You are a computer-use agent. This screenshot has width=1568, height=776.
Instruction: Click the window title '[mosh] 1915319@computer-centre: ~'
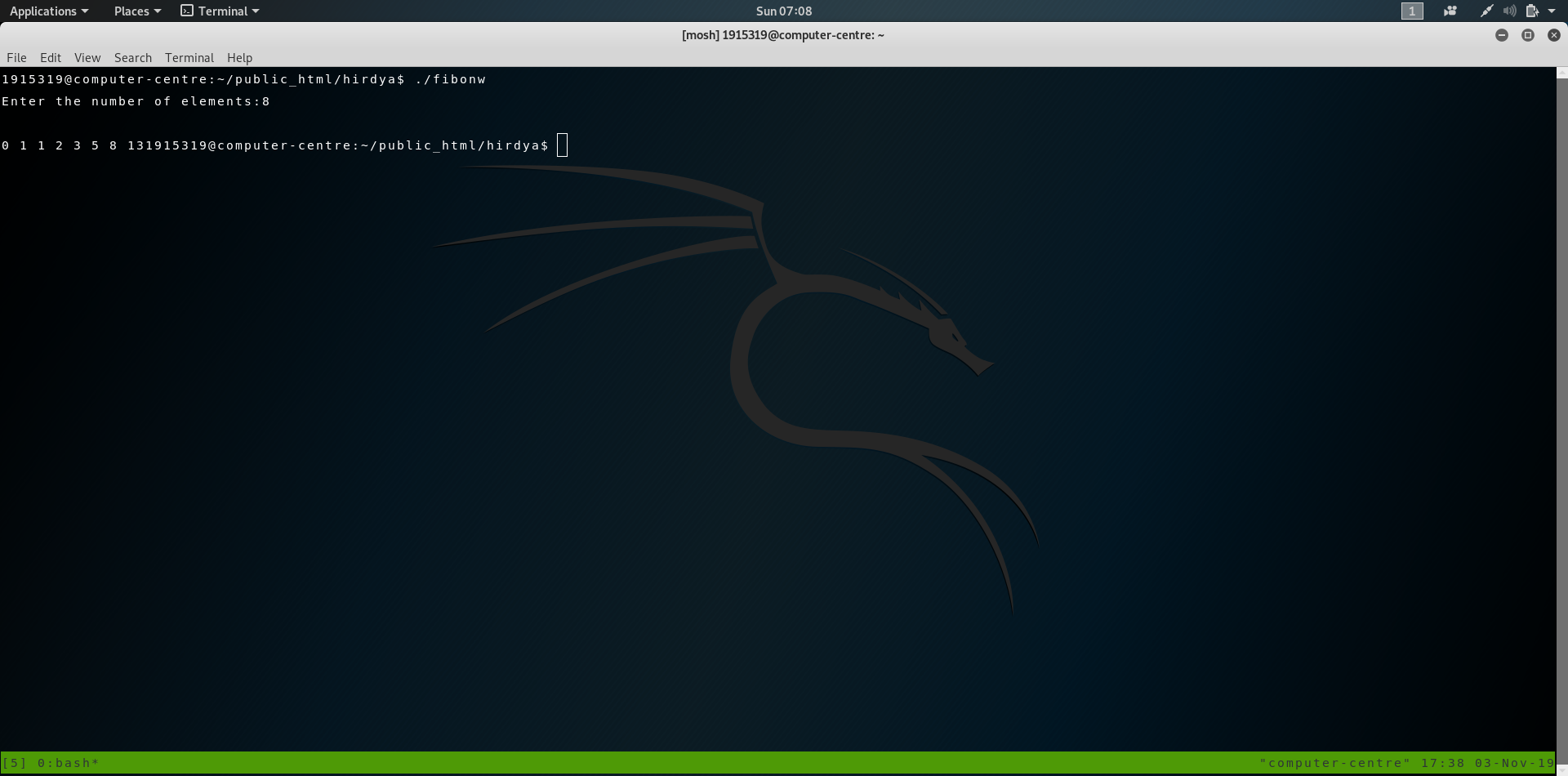pyautogui.click(x=783, y=35)
